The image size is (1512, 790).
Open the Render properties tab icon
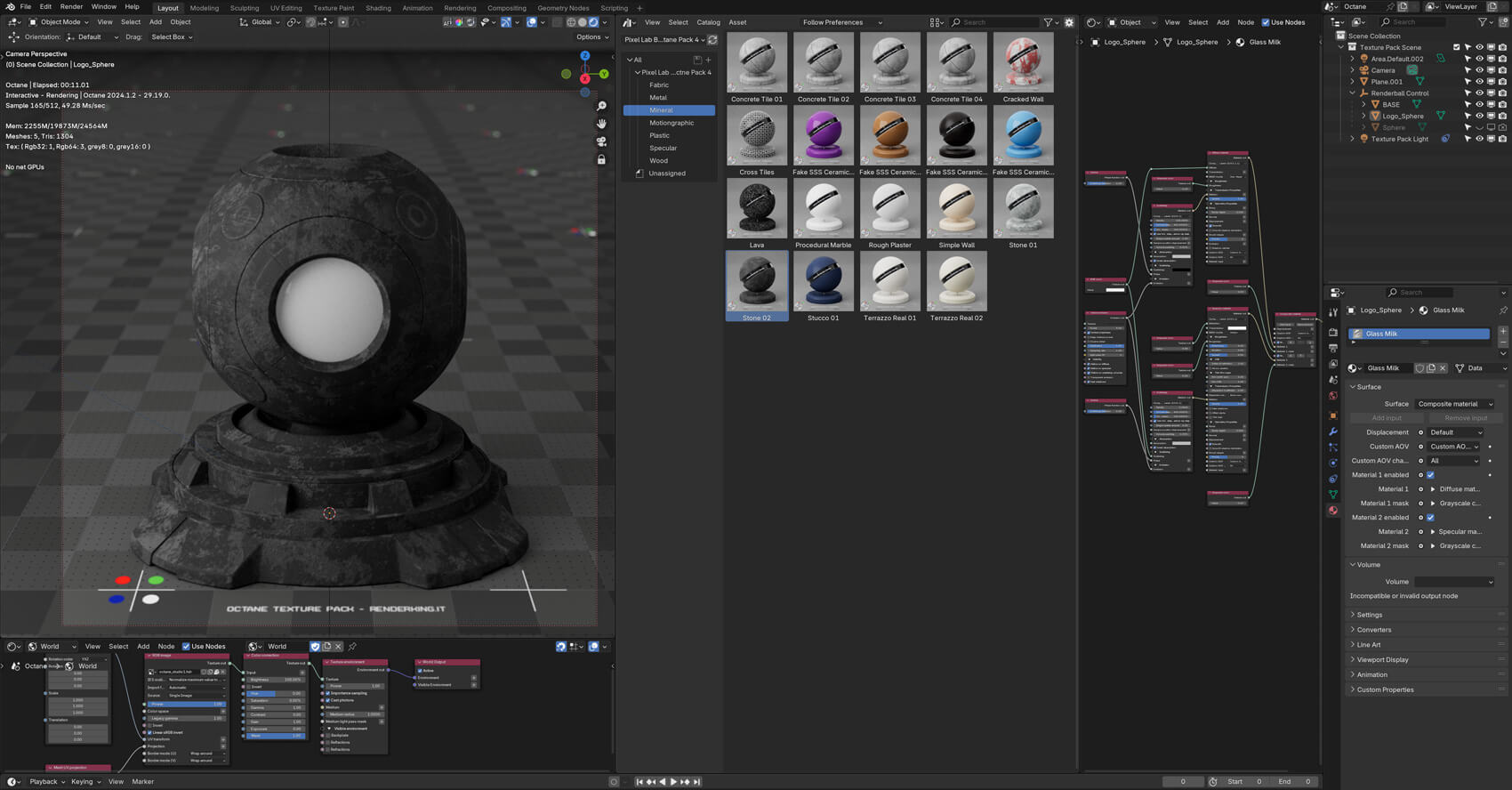coord(1332,332)
